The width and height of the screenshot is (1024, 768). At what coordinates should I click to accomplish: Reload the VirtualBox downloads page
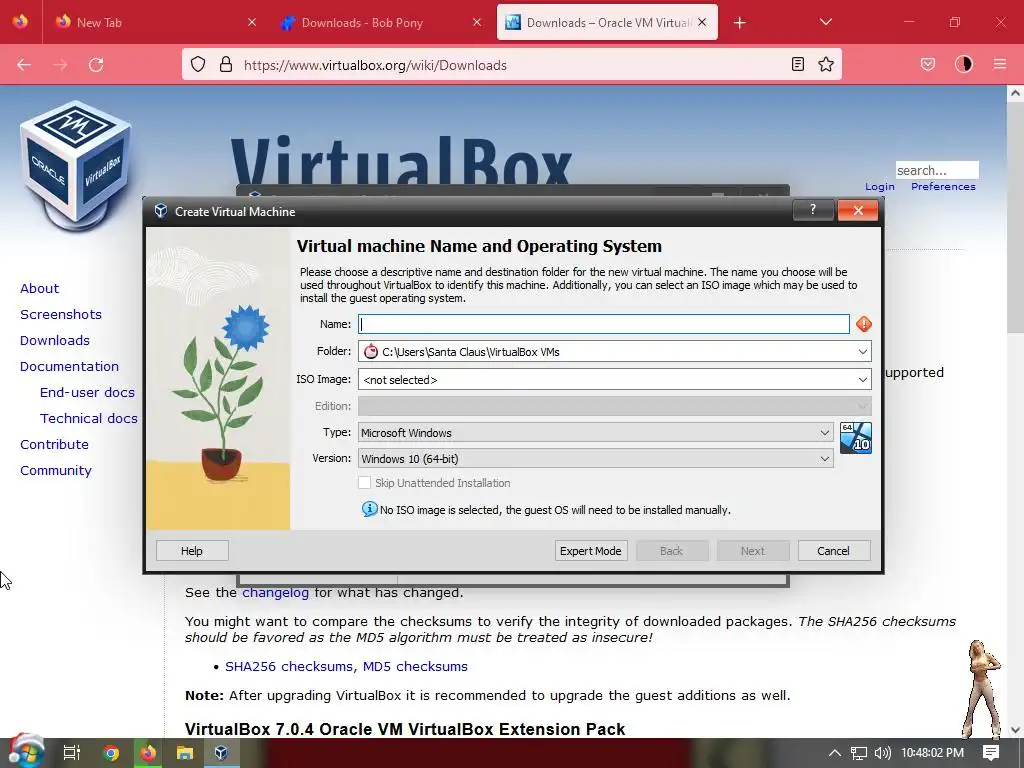96,65
